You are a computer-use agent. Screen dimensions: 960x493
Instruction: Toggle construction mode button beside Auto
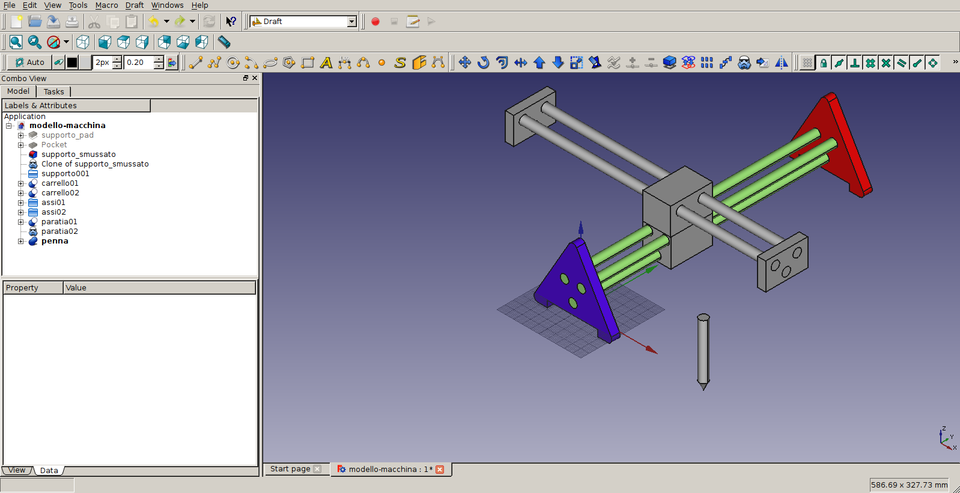pos(58,62)
